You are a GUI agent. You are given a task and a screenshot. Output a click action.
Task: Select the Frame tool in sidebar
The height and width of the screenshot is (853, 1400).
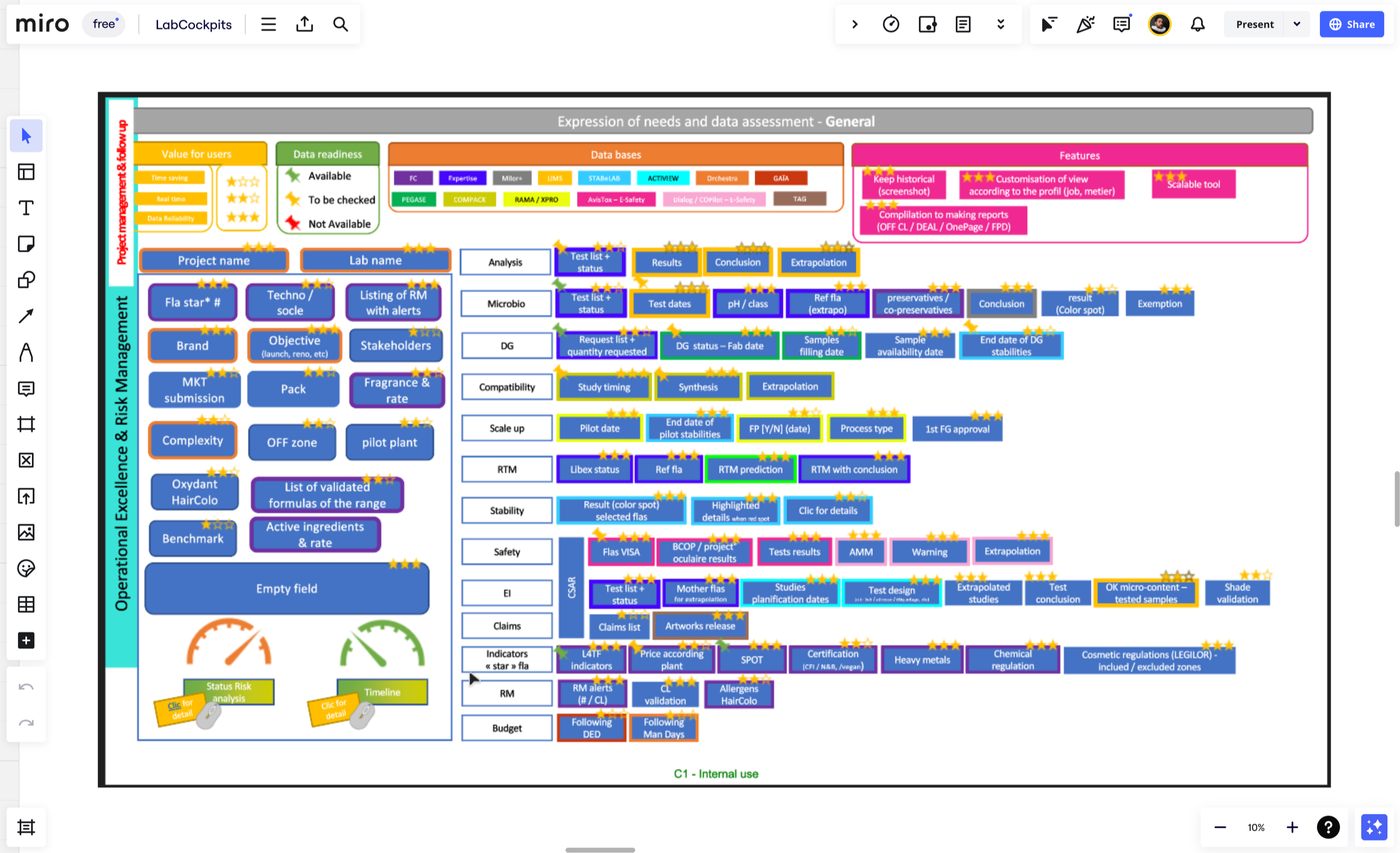point(26,424)
